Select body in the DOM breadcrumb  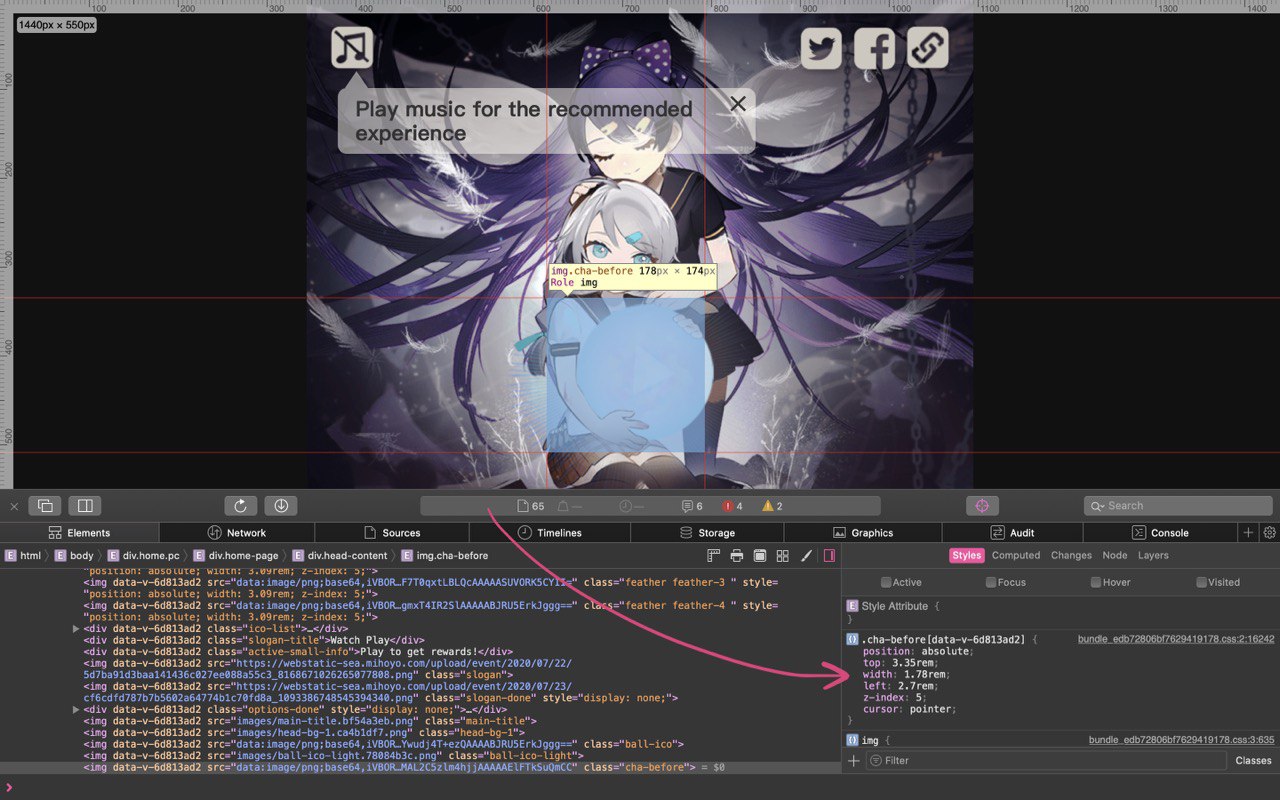[x=74, y=556]
